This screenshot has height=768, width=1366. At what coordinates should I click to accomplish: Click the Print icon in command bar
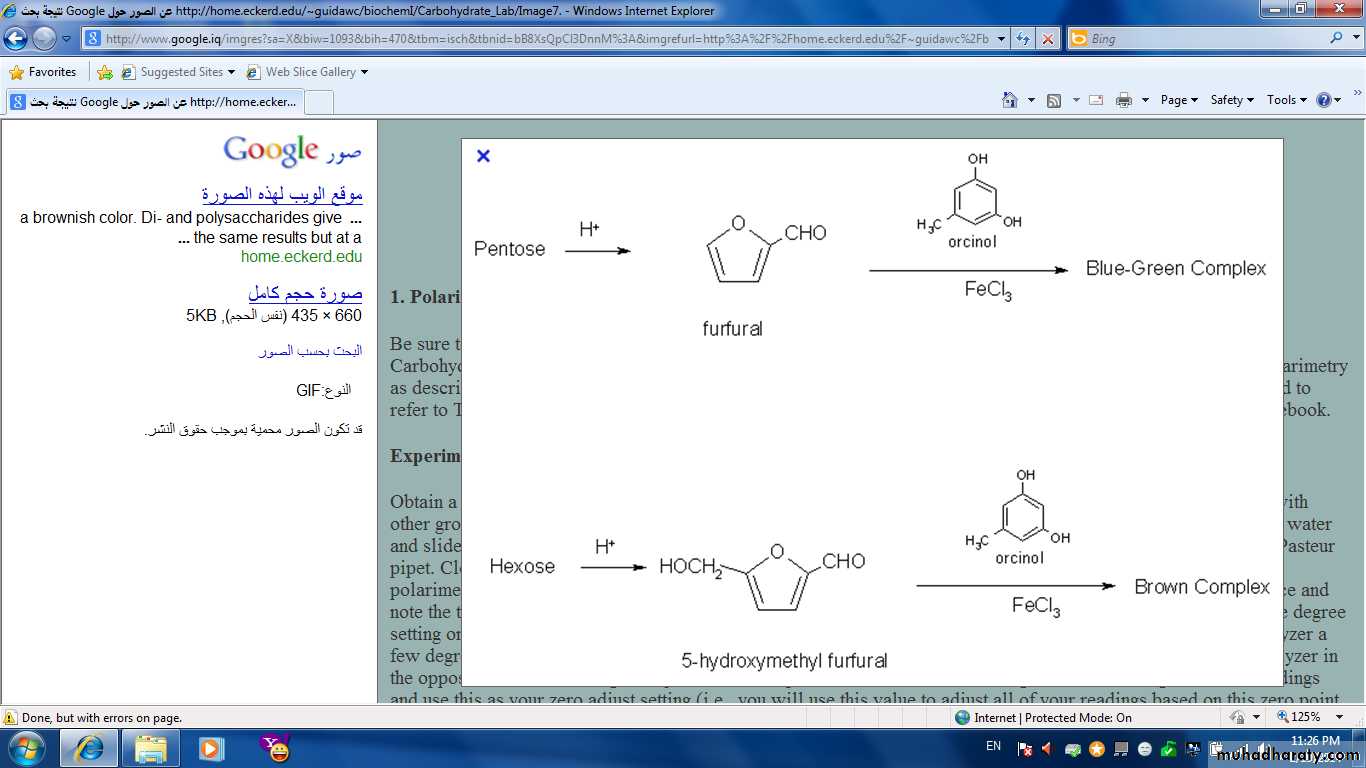(x=1123, y=100)
